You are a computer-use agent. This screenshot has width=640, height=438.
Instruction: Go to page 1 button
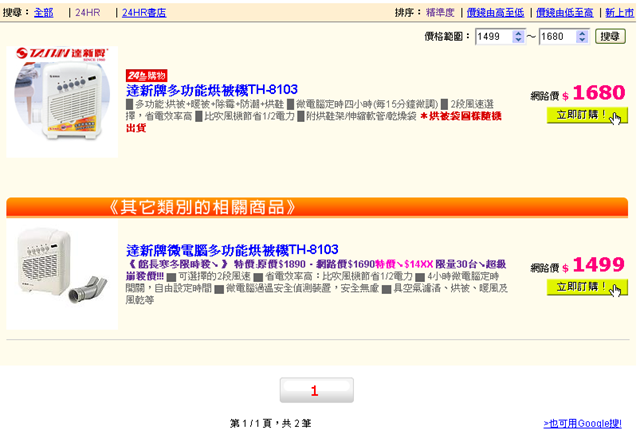317,390
